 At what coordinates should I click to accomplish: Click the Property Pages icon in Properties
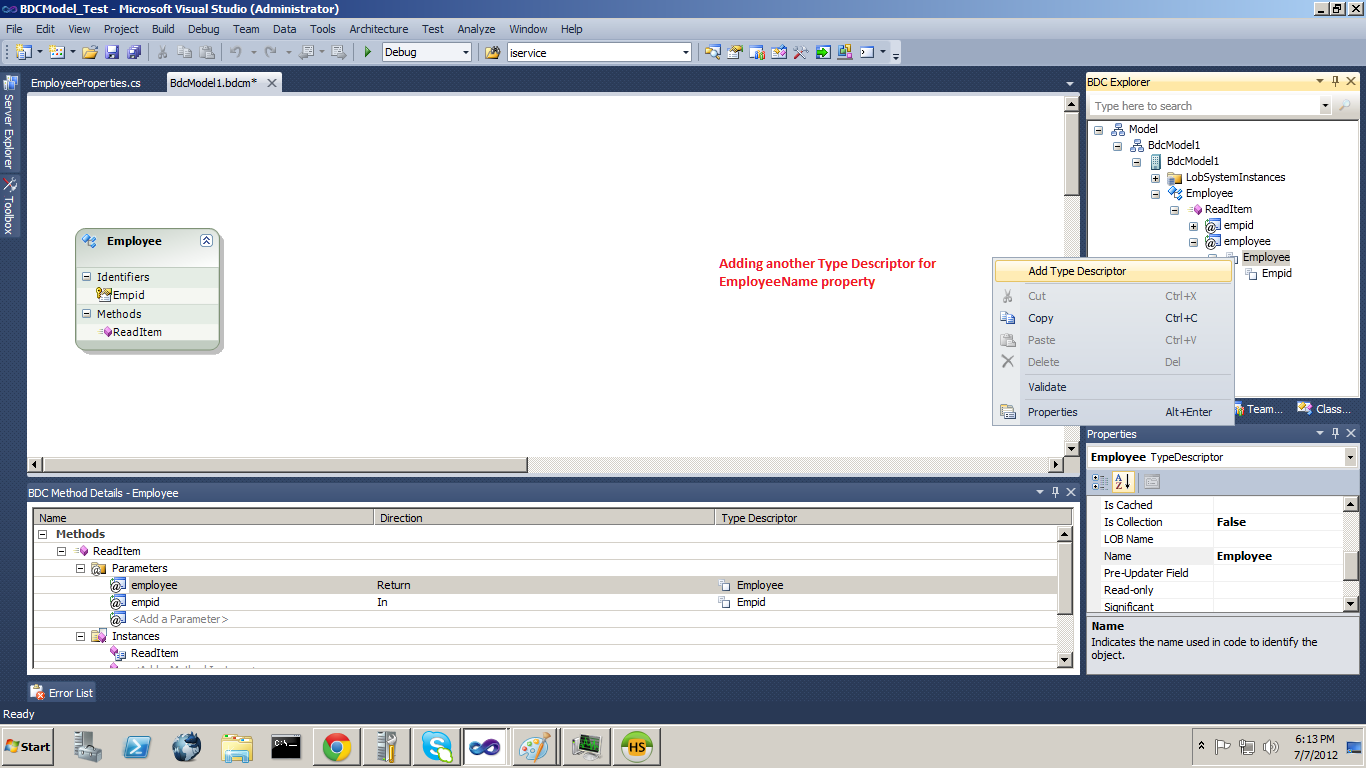point(1151,482)
